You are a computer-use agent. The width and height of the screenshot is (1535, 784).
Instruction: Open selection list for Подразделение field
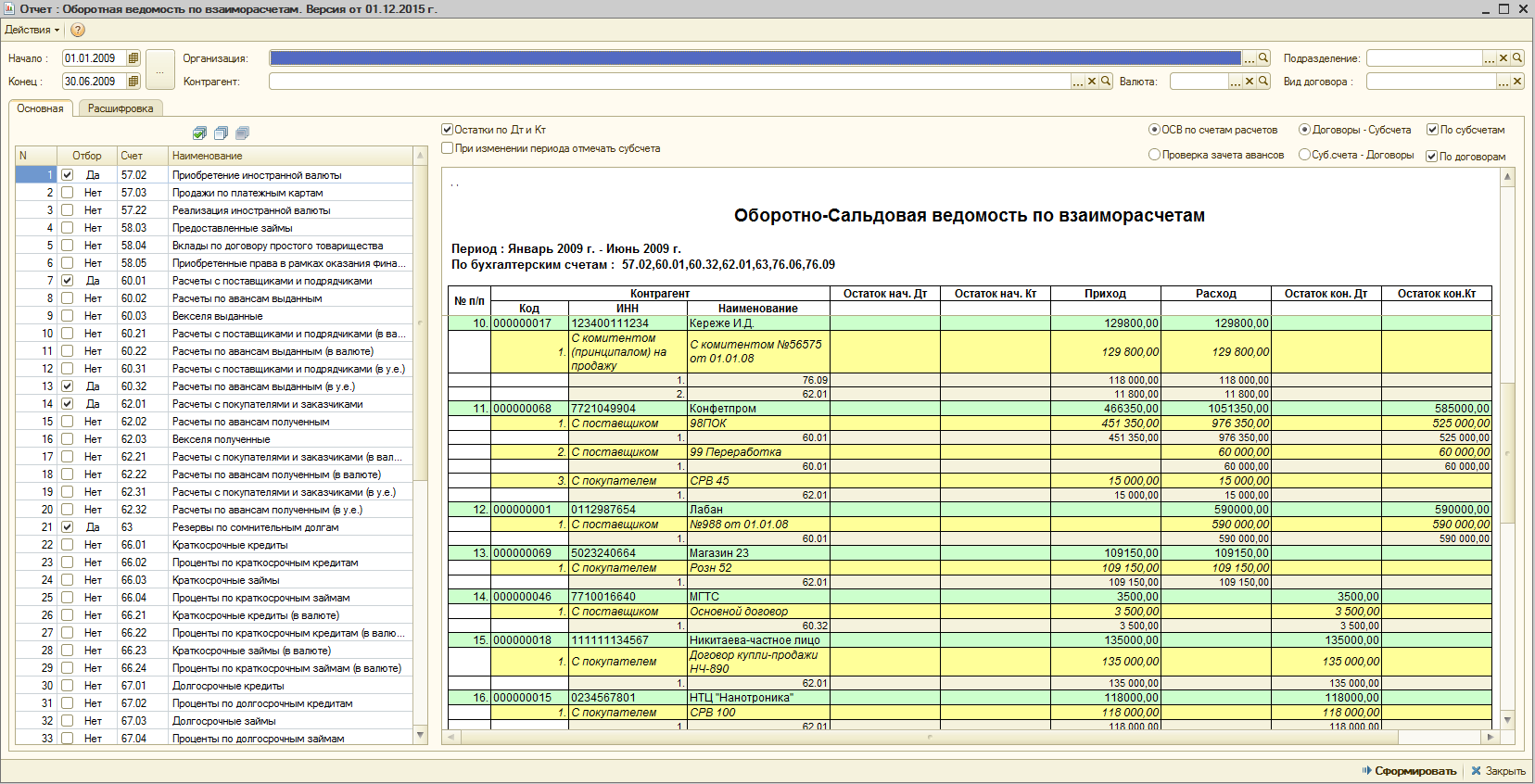1490,58
